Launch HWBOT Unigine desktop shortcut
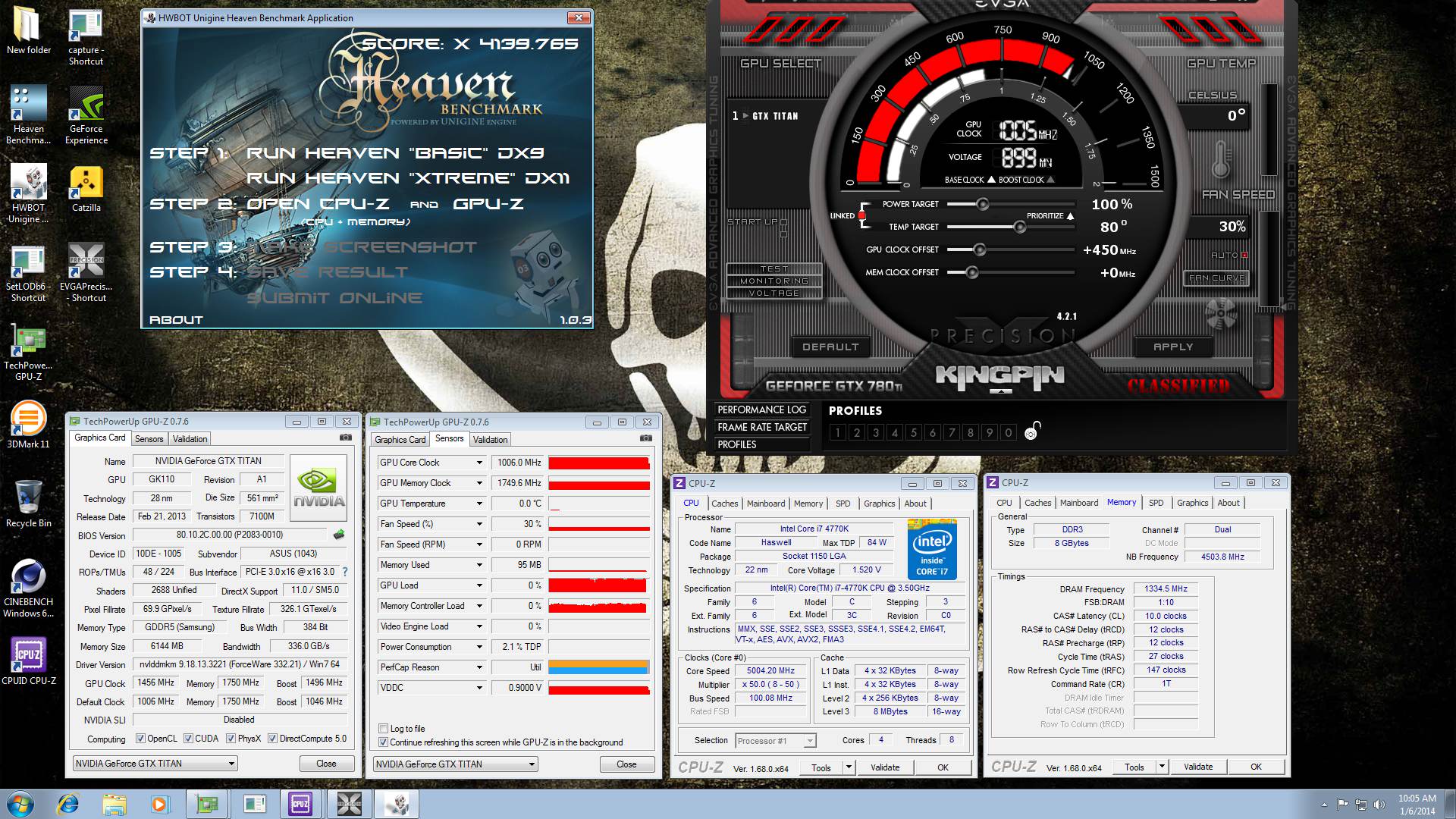The width and height of the screenshot is (1456, 819). 28,194
